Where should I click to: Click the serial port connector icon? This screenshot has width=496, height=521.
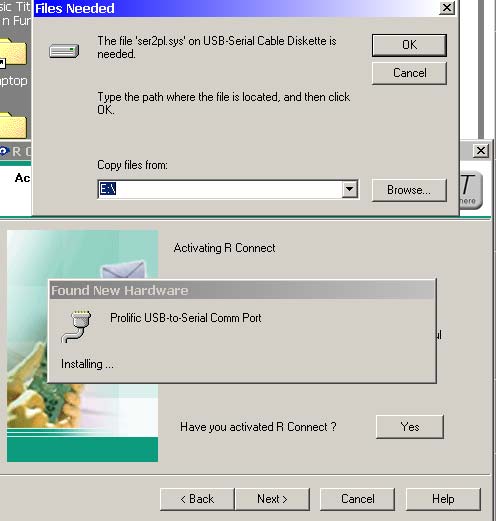pyautogui.click(x=77, y=327)
